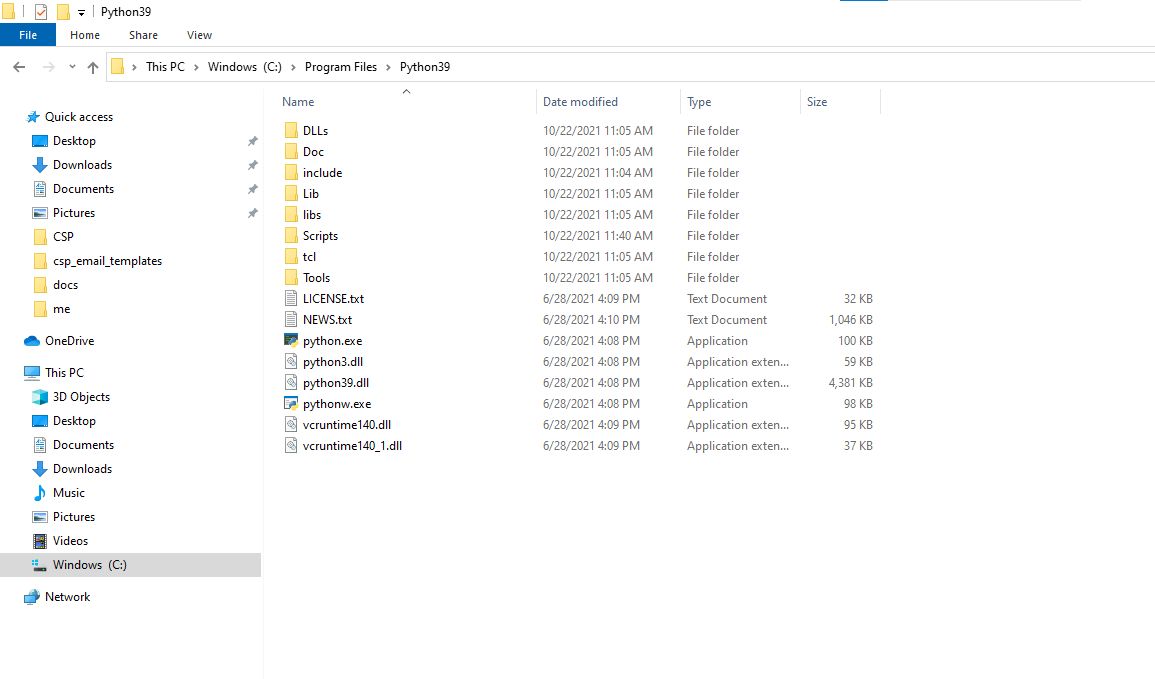Viewport: 1155px width, 679px height.
Task: Select the libs folder
Action: (312, 215)
